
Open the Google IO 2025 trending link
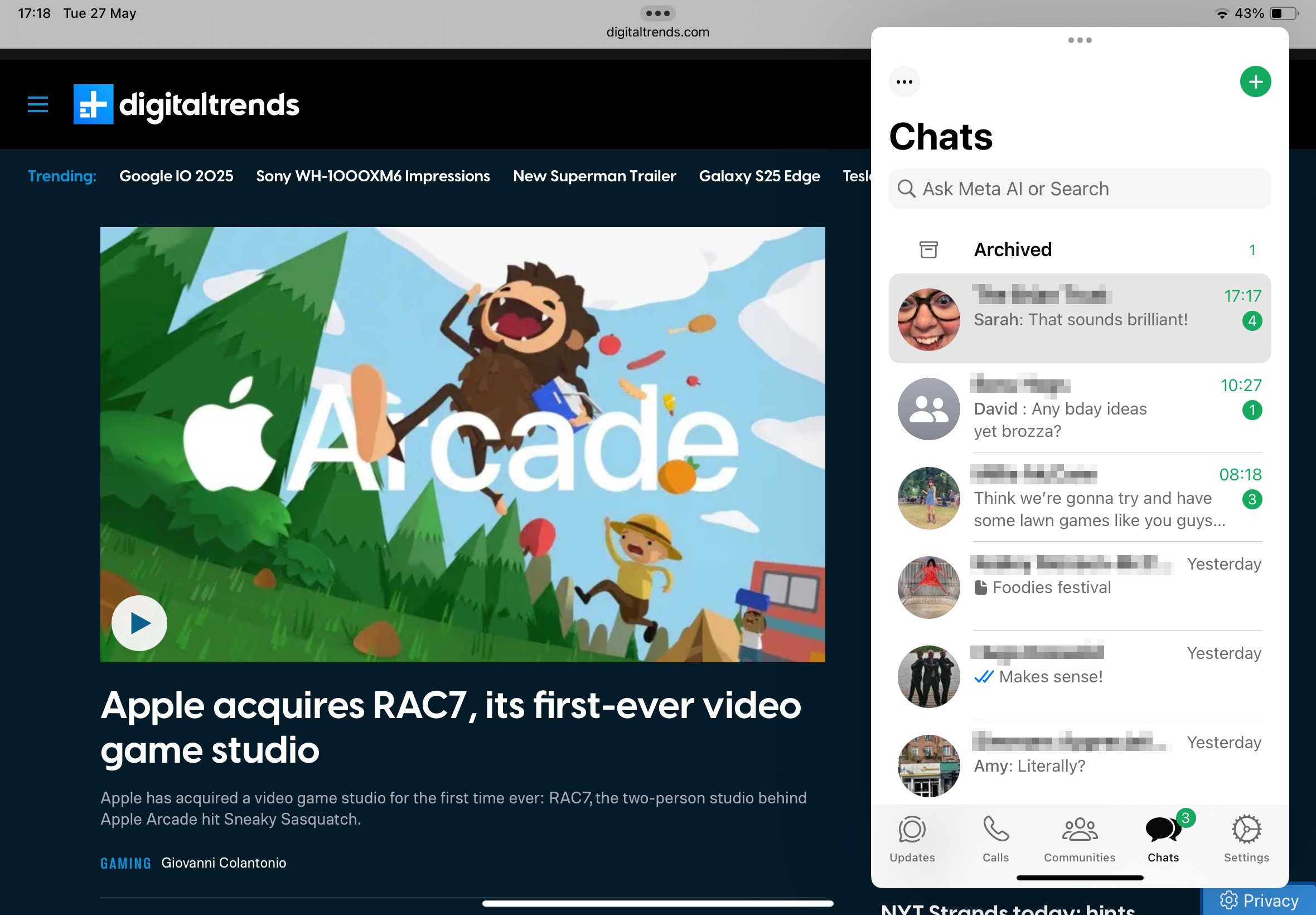pyautogui.click(x=176, y=176)
